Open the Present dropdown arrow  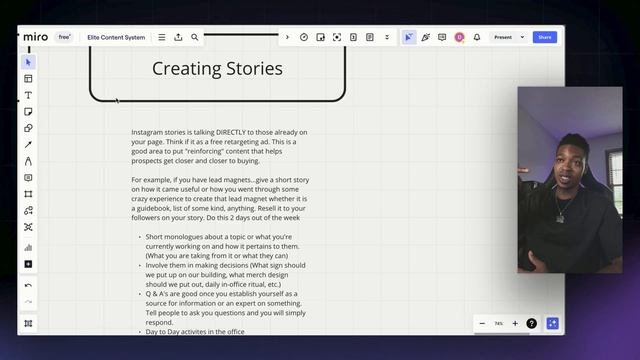click(522, 37)
